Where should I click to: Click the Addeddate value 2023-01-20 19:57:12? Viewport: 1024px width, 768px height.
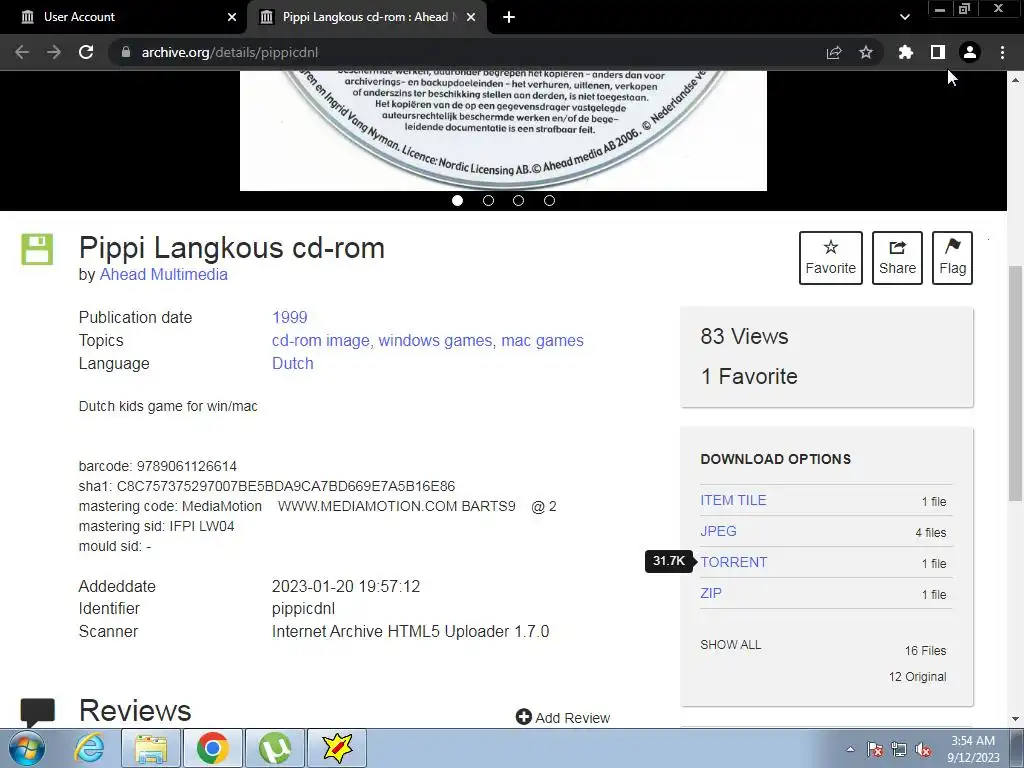(345, 586)
